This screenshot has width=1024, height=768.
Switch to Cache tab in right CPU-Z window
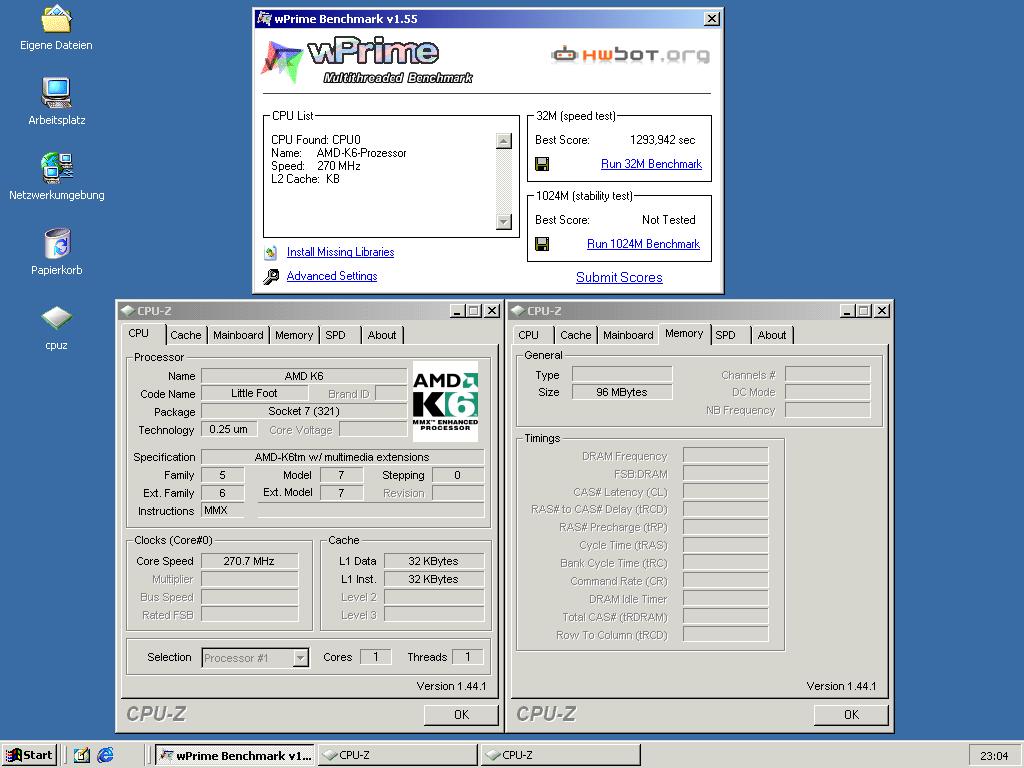coord(575,335)
